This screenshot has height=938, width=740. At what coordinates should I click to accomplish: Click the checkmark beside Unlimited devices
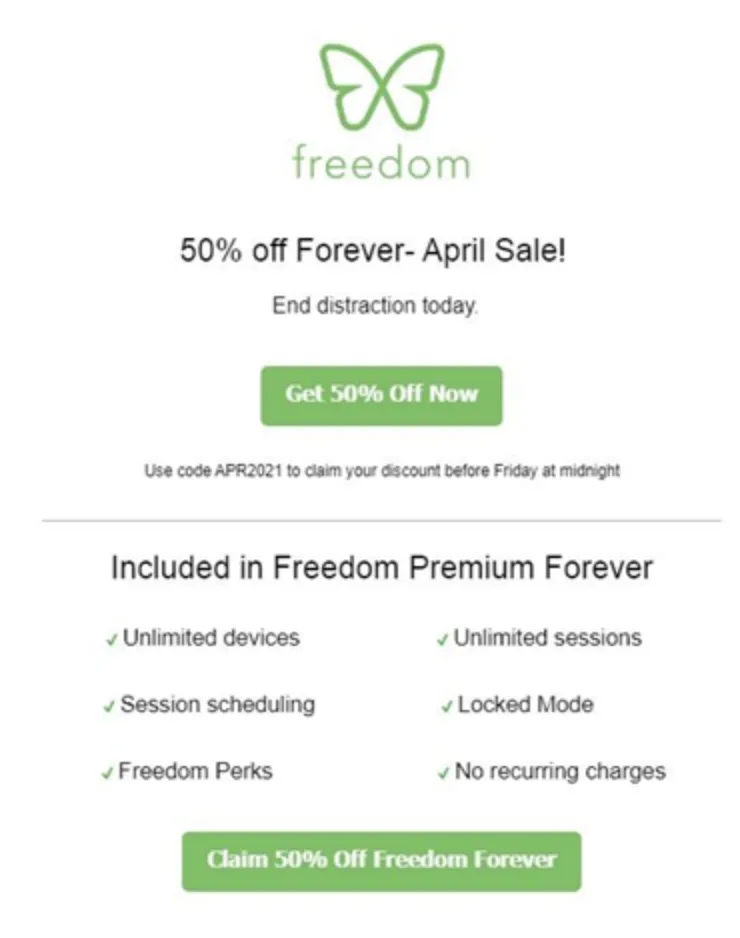tap(112, 640)
